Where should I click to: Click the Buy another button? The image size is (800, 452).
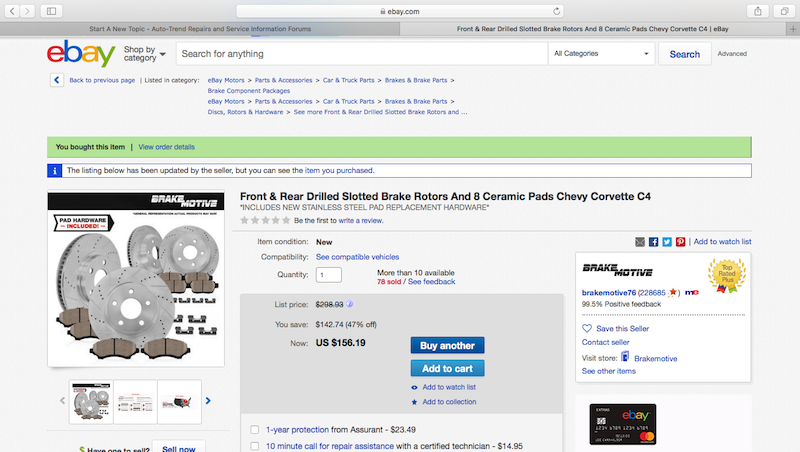[x=447, y=345]
